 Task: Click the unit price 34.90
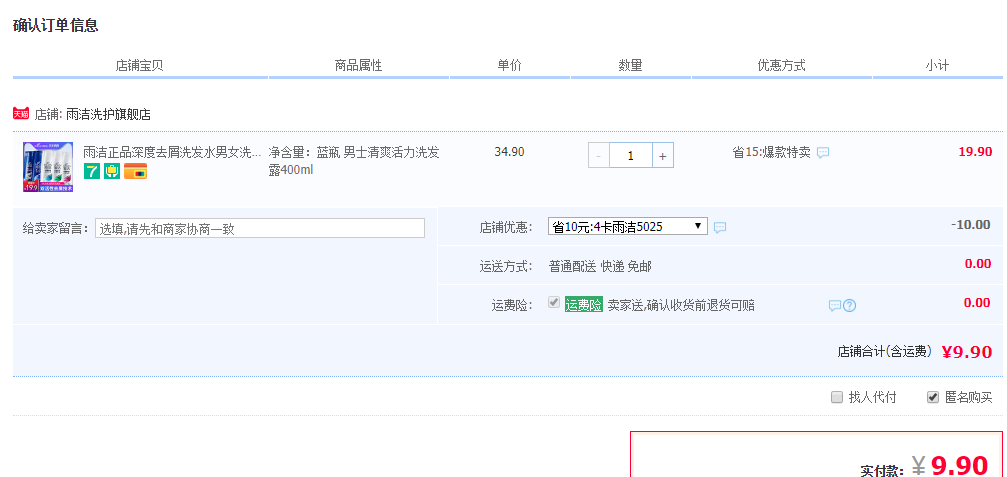(x=509, y=152)
